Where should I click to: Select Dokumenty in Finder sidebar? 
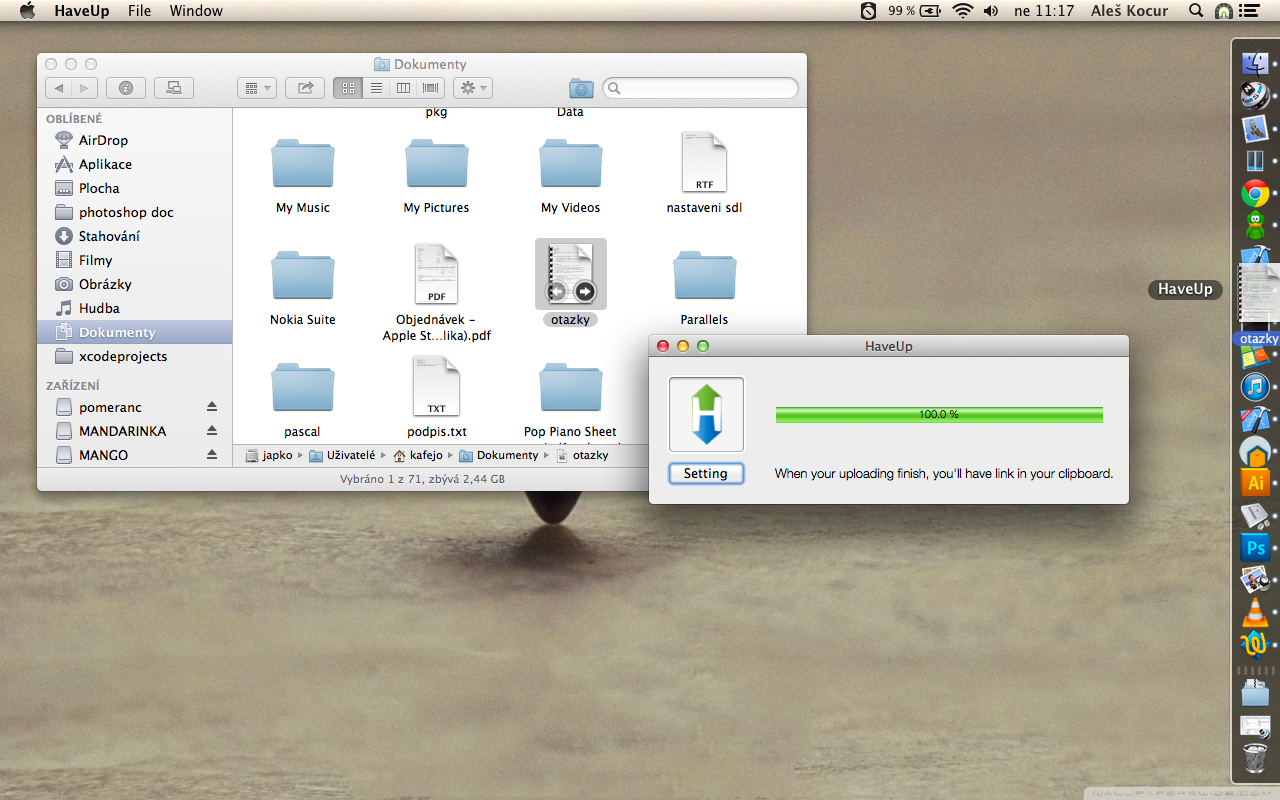pos(134,332)
